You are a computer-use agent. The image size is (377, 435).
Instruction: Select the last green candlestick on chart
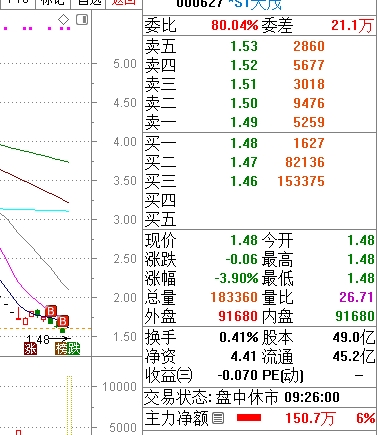coord(62,331)
